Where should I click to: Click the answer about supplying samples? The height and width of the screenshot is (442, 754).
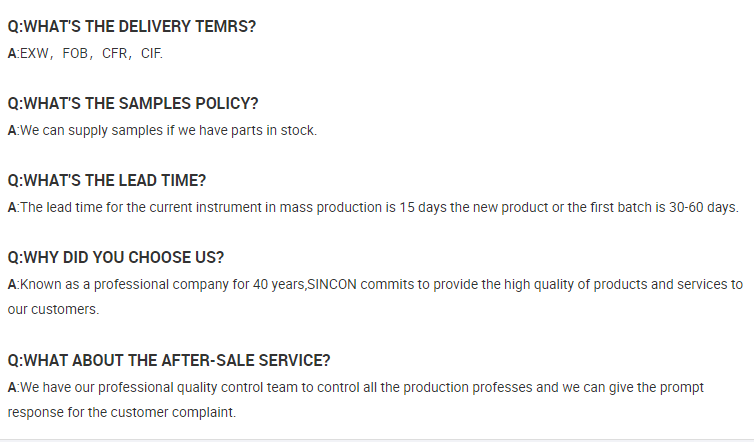click(x=162, y=130)
